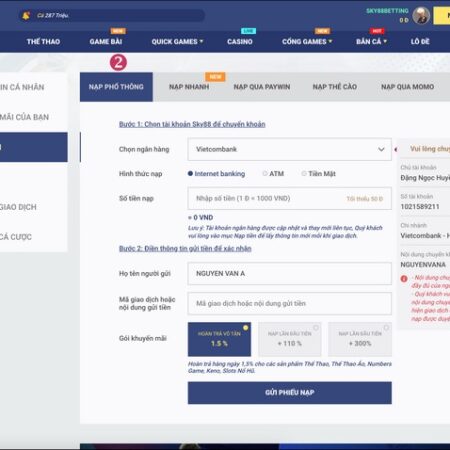Open the CASINO menu
This screenshot has width=450, height=450.
240,42
